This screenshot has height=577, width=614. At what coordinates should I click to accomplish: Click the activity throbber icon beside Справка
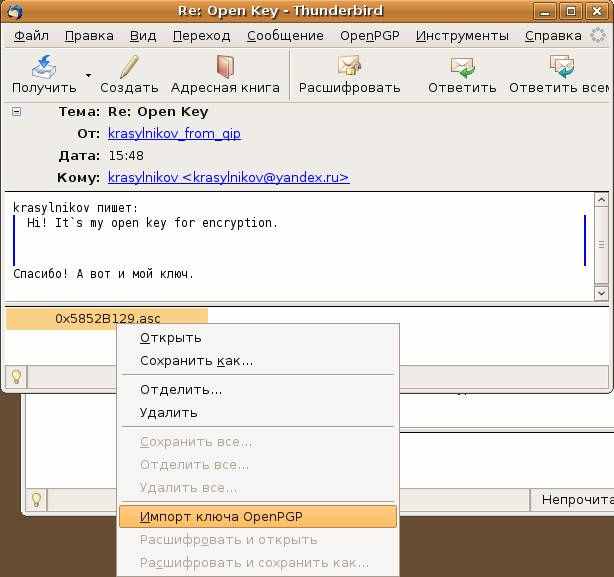click(598, 35)
